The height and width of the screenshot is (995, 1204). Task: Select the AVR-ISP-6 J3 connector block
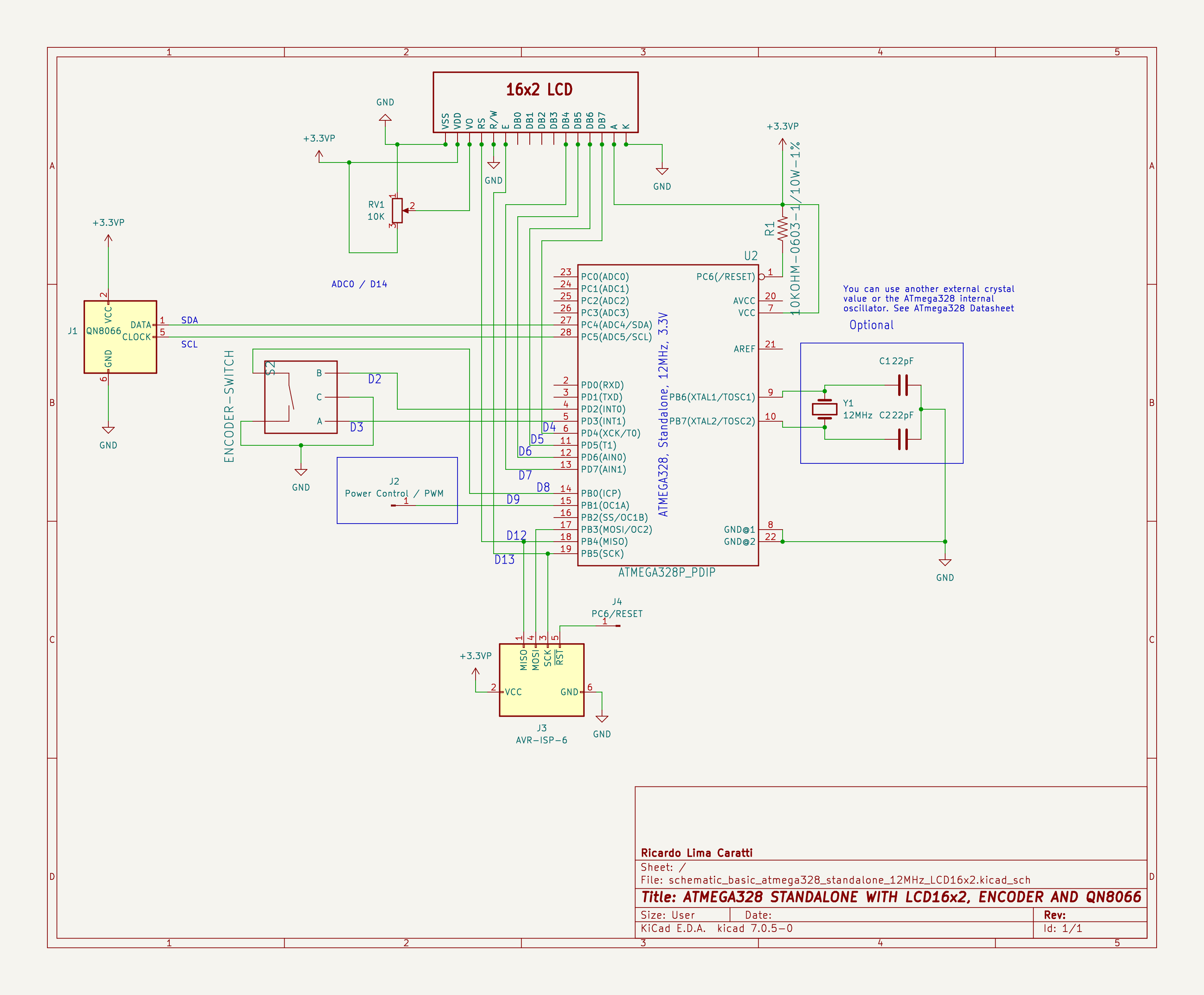[542, 680]
